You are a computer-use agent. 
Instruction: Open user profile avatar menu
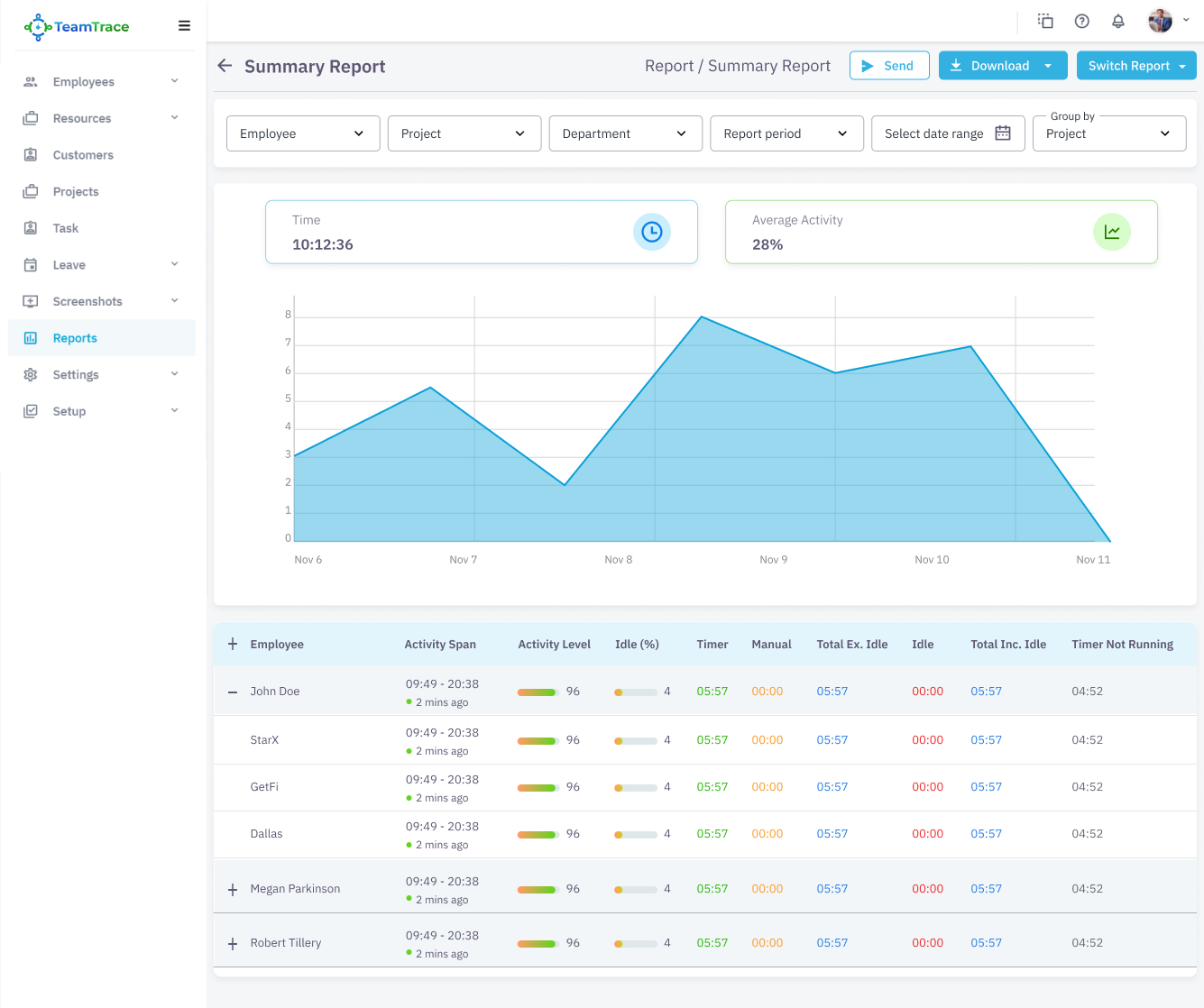coord(1161,21)
